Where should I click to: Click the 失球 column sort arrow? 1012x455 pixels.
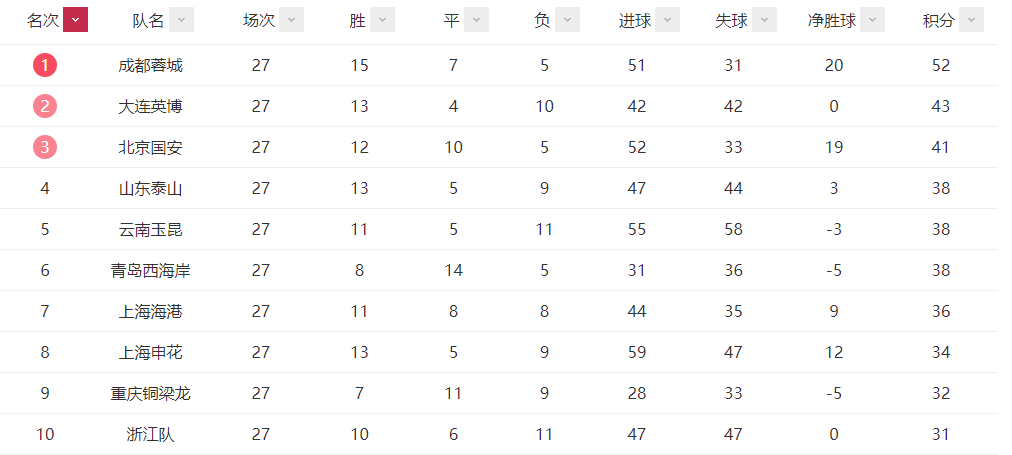[765, 20]
